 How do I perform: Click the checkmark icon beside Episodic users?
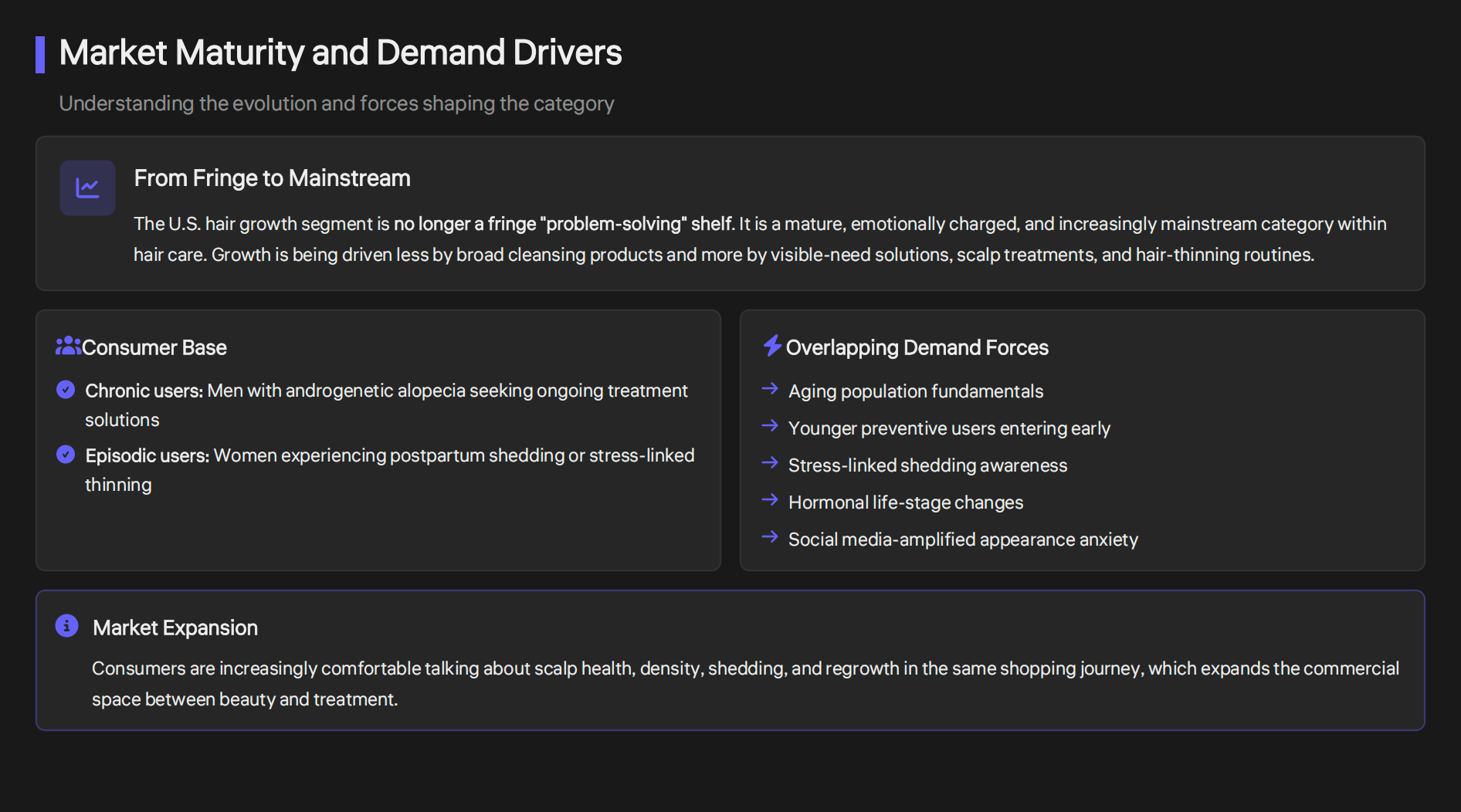pos(65,455)
